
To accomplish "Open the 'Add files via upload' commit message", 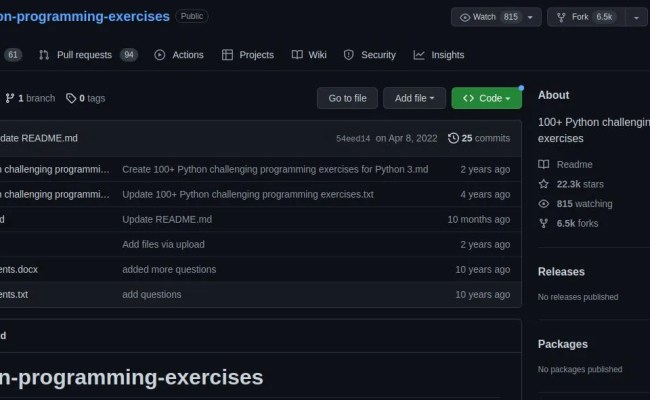I will (x=163, y=245).
